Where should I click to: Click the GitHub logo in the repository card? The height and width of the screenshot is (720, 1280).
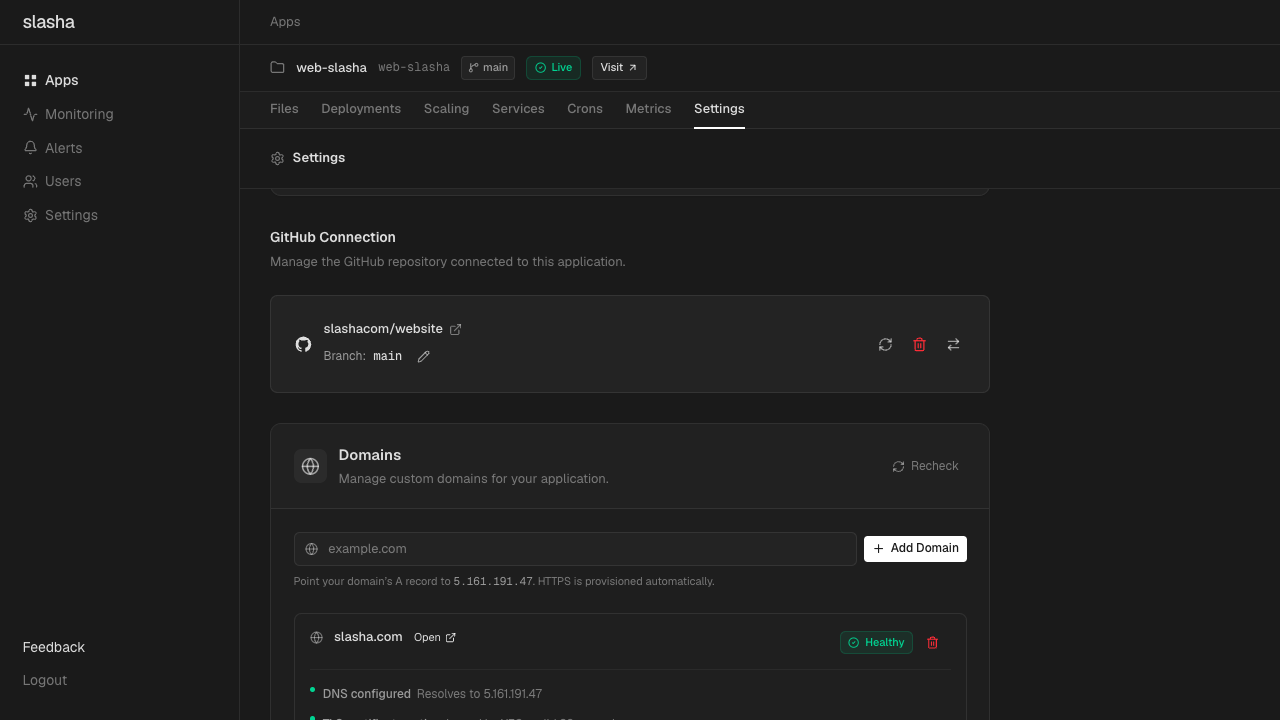(303, 344)
